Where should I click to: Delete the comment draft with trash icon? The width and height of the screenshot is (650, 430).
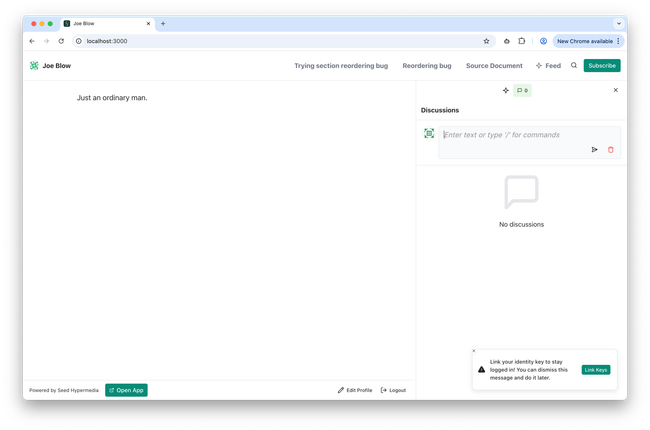tap(611, 150)
